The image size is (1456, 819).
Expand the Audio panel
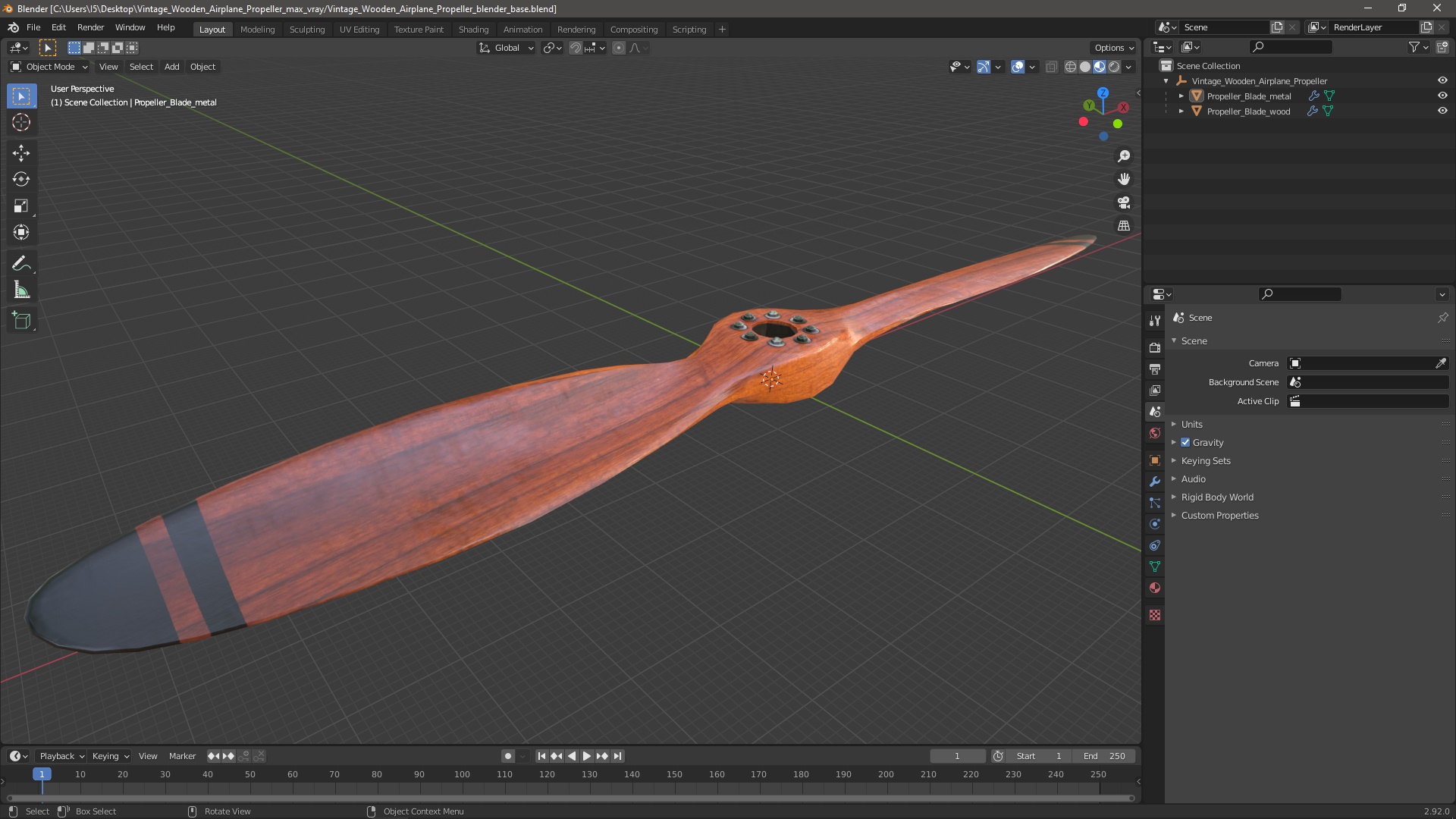pos(1193,479)
